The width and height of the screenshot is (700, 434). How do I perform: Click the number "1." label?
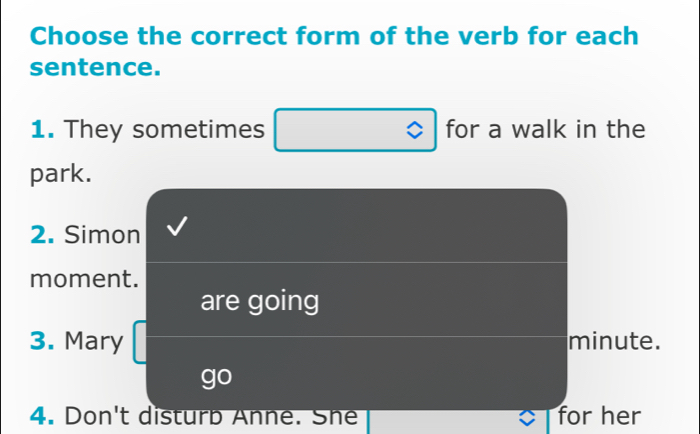click(42, 130)
